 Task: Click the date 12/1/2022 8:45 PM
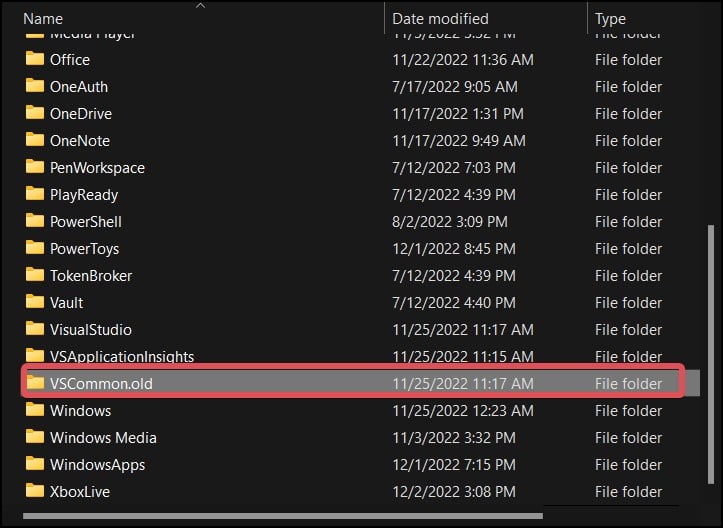pyautogui.click(x=454, y=249)
